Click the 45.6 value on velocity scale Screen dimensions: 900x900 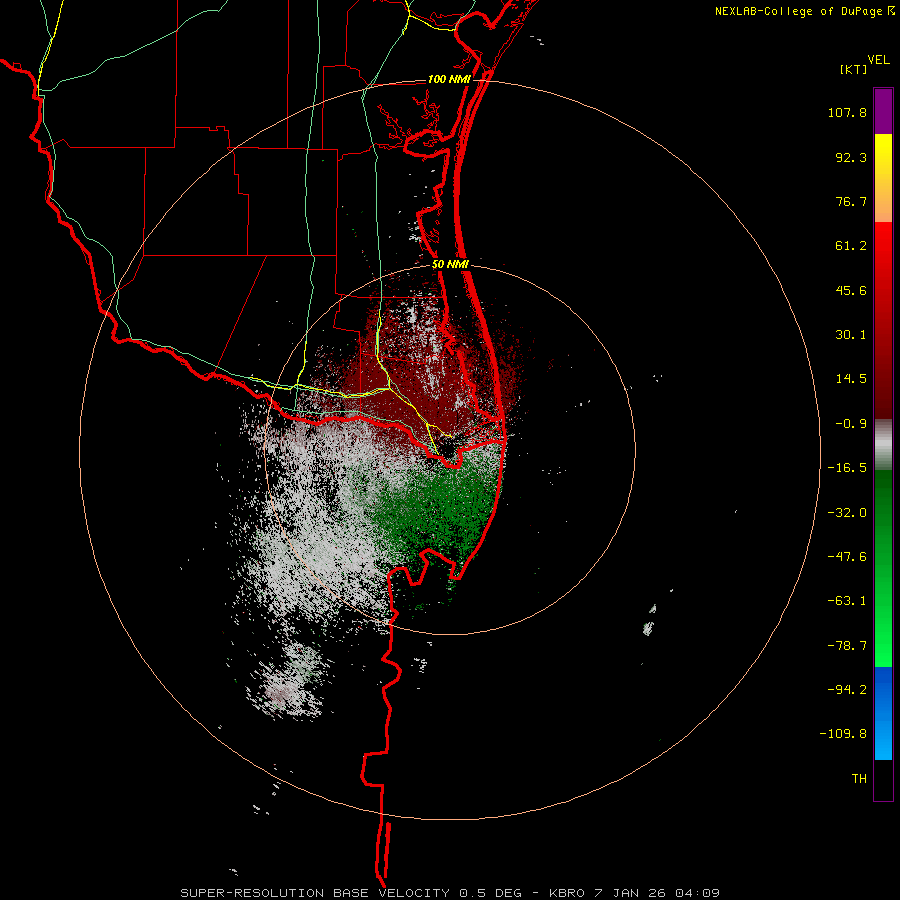pos(851,290)
